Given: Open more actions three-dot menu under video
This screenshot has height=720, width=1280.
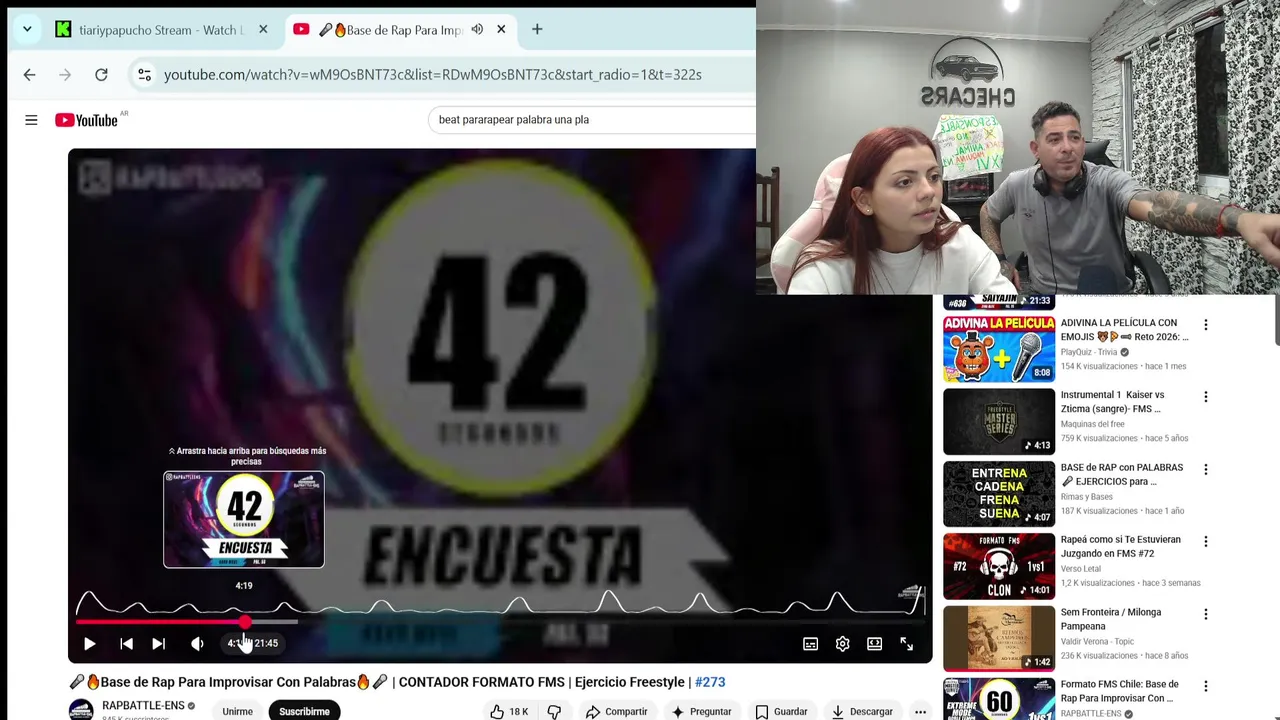Looking at the screenshot, I should [x=920, y=711].
